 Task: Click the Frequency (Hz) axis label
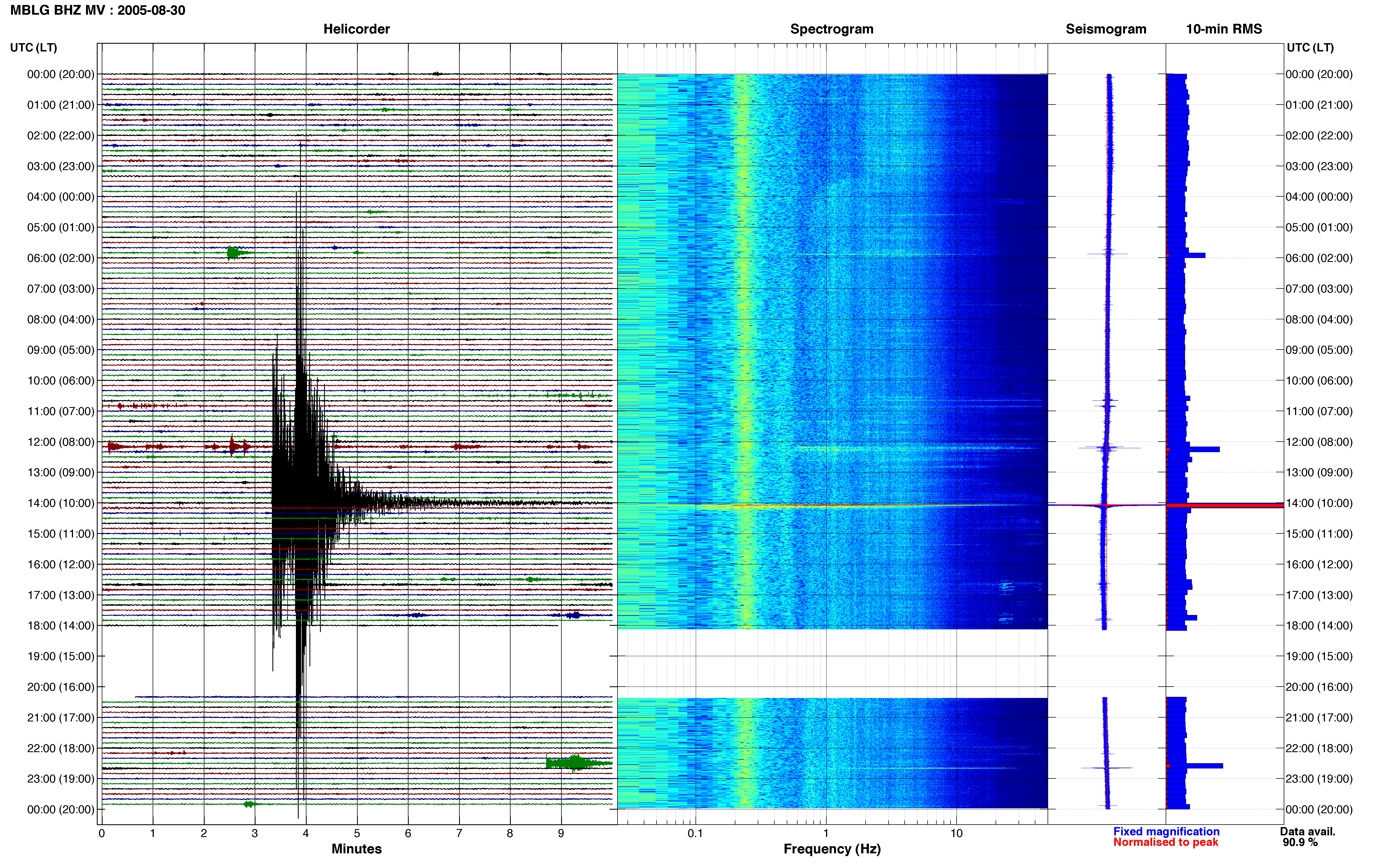pyautogui.click(x=832, y=848)
